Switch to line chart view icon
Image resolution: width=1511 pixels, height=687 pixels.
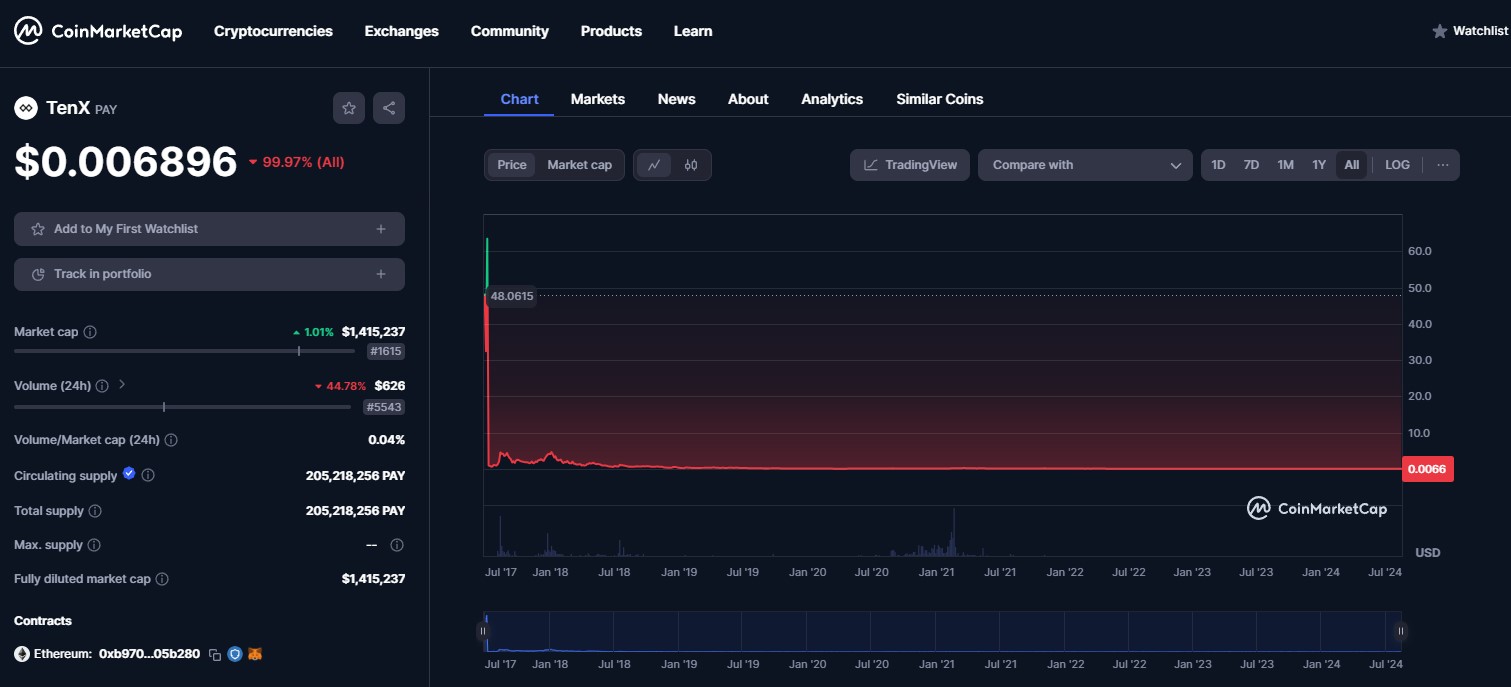654,165
